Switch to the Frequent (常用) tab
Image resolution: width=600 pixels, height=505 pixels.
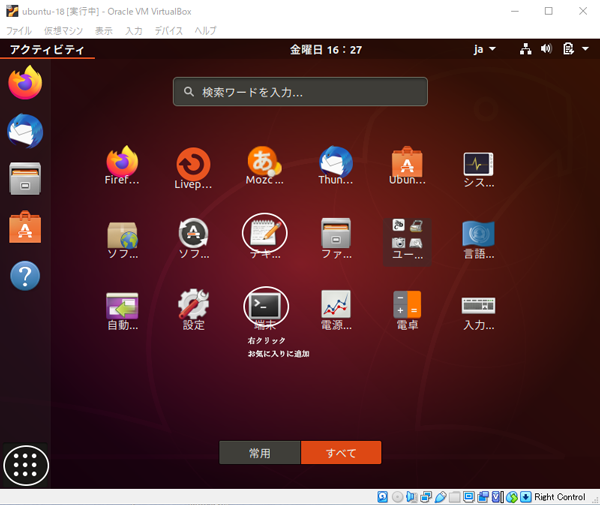(x=260, y=453)
